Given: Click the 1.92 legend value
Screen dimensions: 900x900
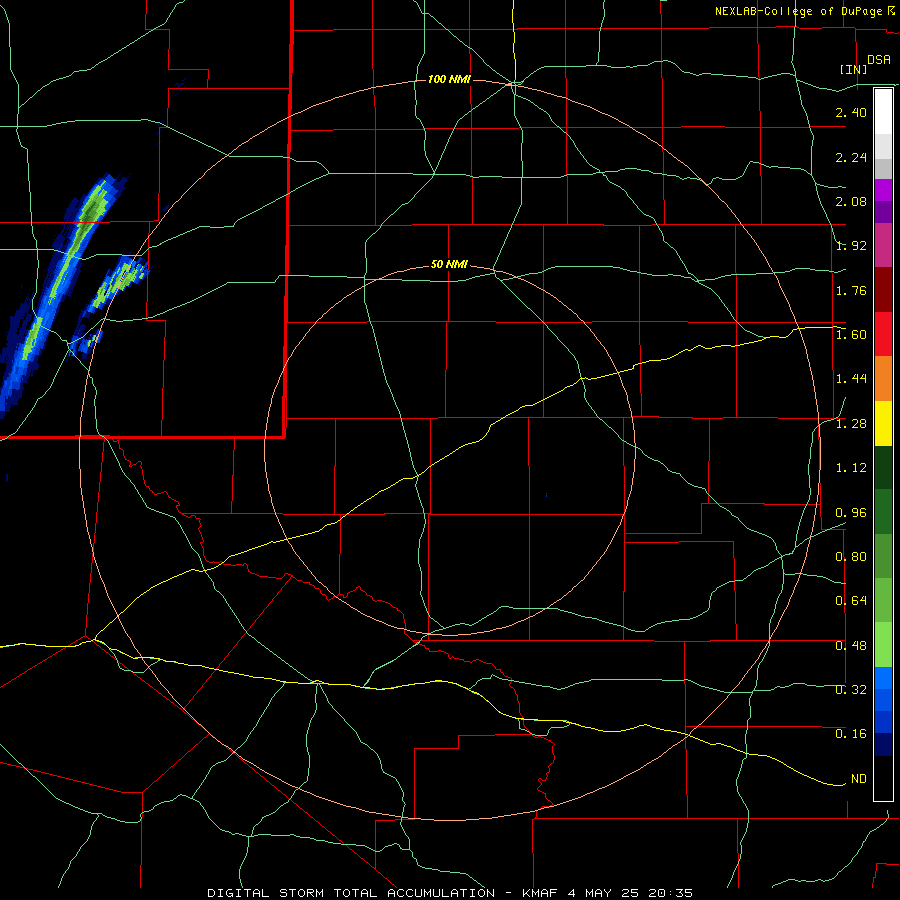Looking at the screenshot, I should click(x=851, y=246).
